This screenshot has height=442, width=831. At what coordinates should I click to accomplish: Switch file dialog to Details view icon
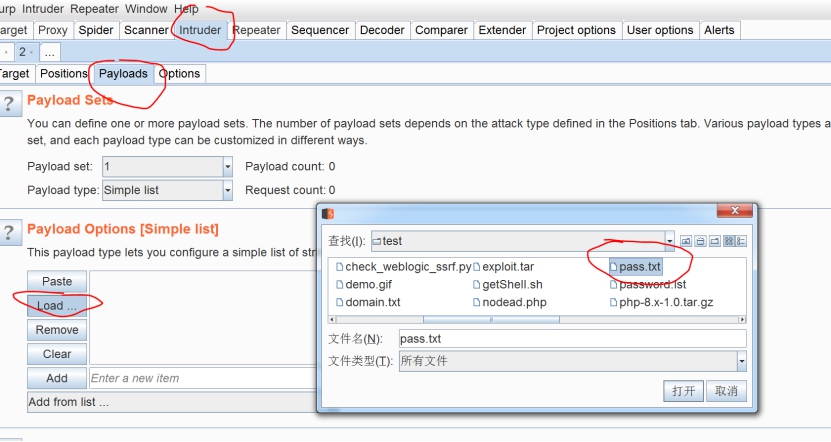click(741, 241)
